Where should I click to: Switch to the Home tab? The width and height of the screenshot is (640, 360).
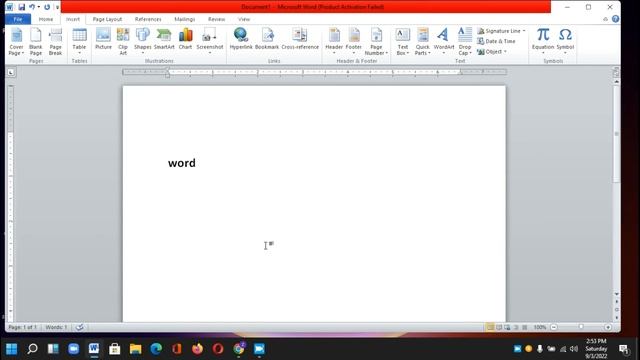pos(46,19)
